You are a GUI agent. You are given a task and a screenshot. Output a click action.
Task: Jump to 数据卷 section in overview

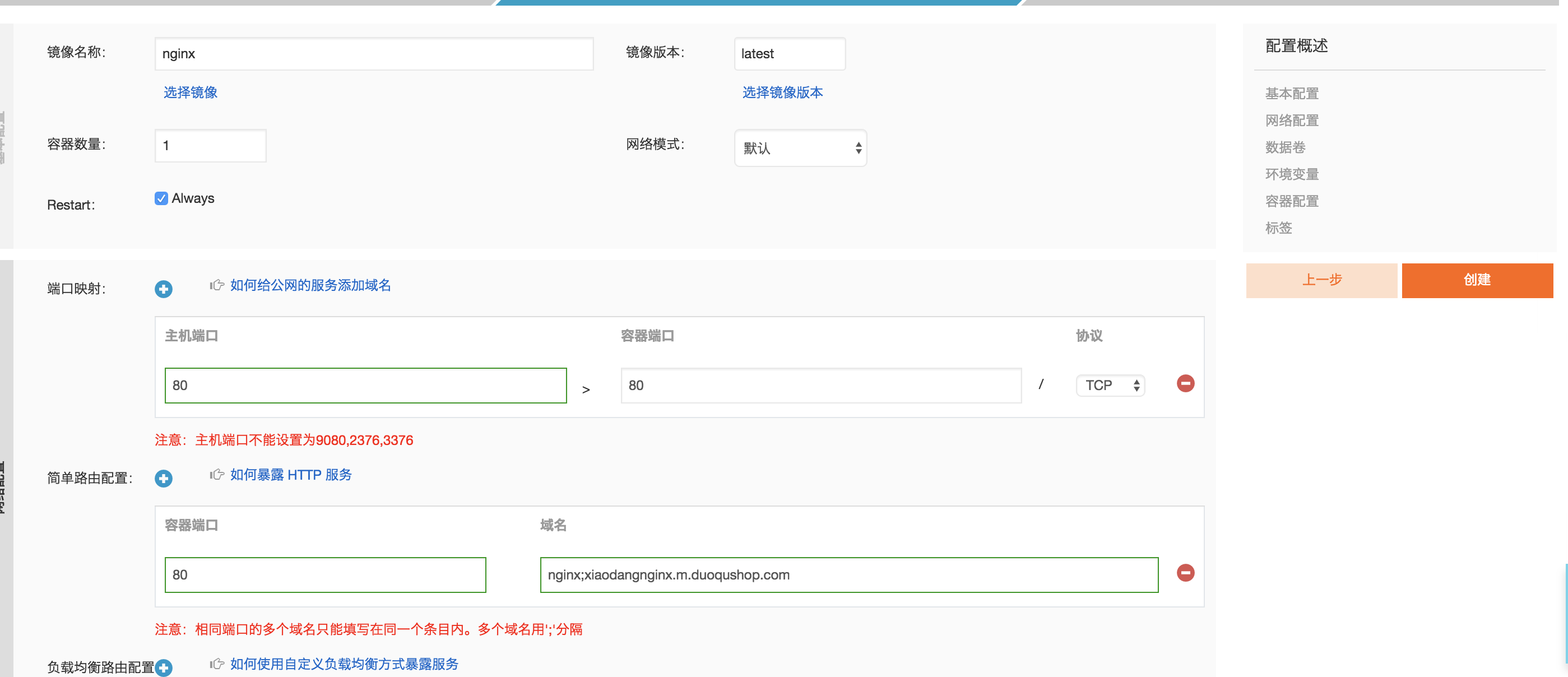point(1284,147)
